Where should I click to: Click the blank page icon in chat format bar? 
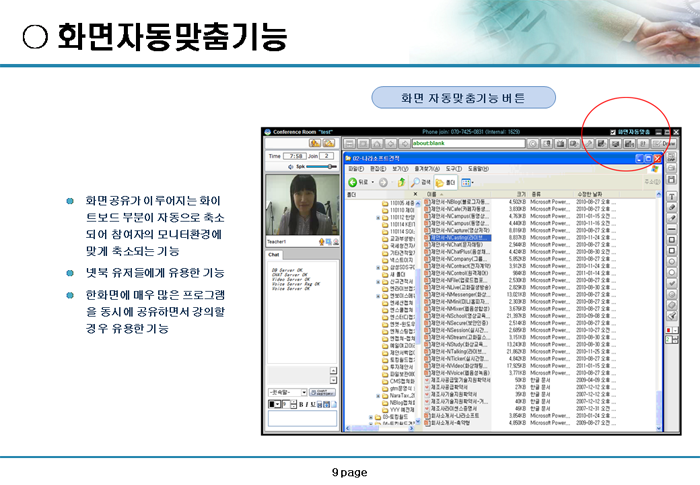[333, 404]
